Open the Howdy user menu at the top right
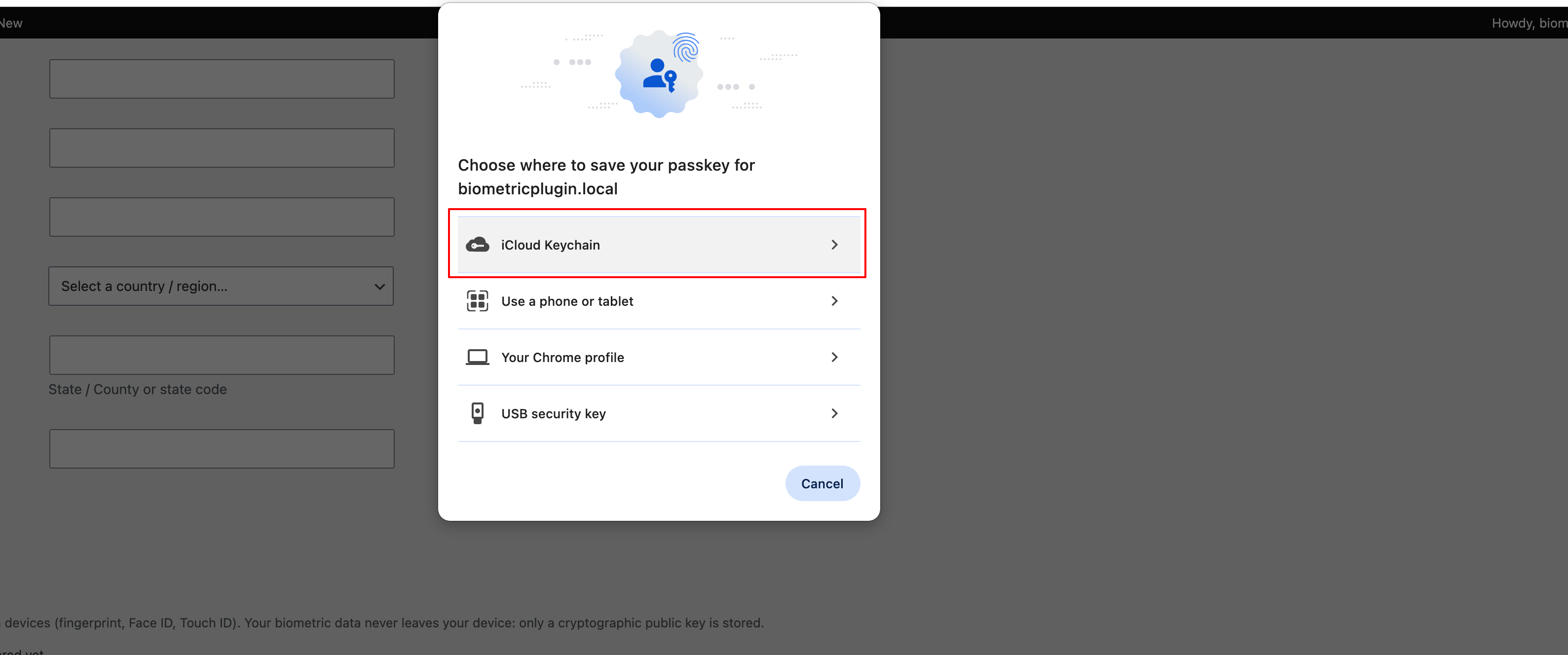The image size is (1568, 655). pos(1529,23)
